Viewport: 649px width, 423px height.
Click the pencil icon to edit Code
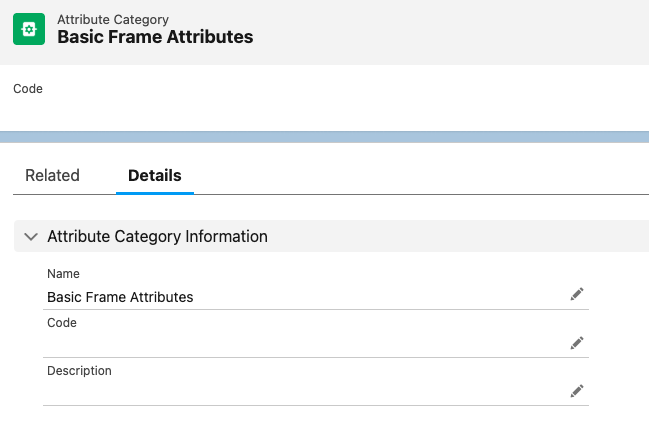576,342
